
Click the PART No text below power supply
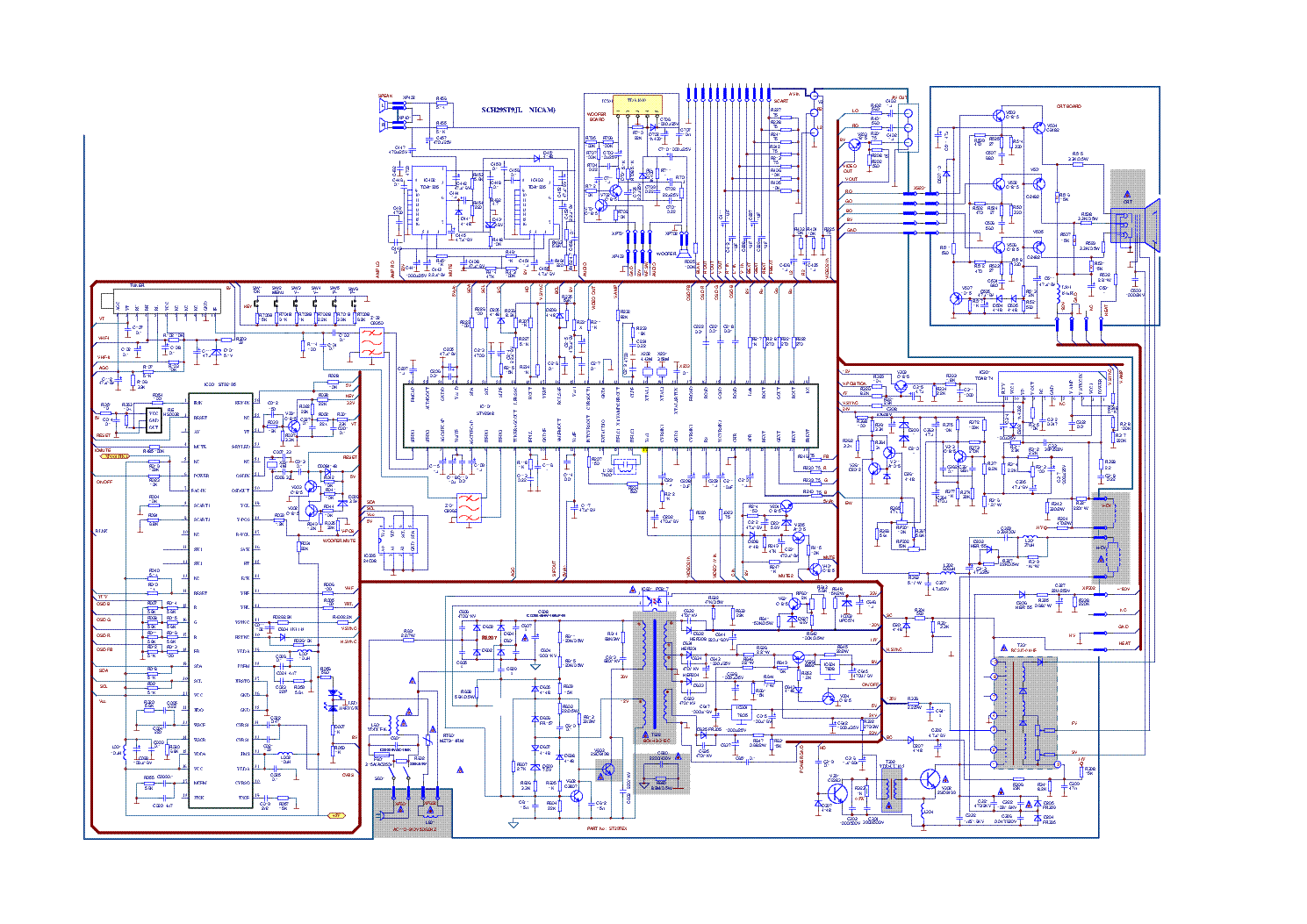607,828
